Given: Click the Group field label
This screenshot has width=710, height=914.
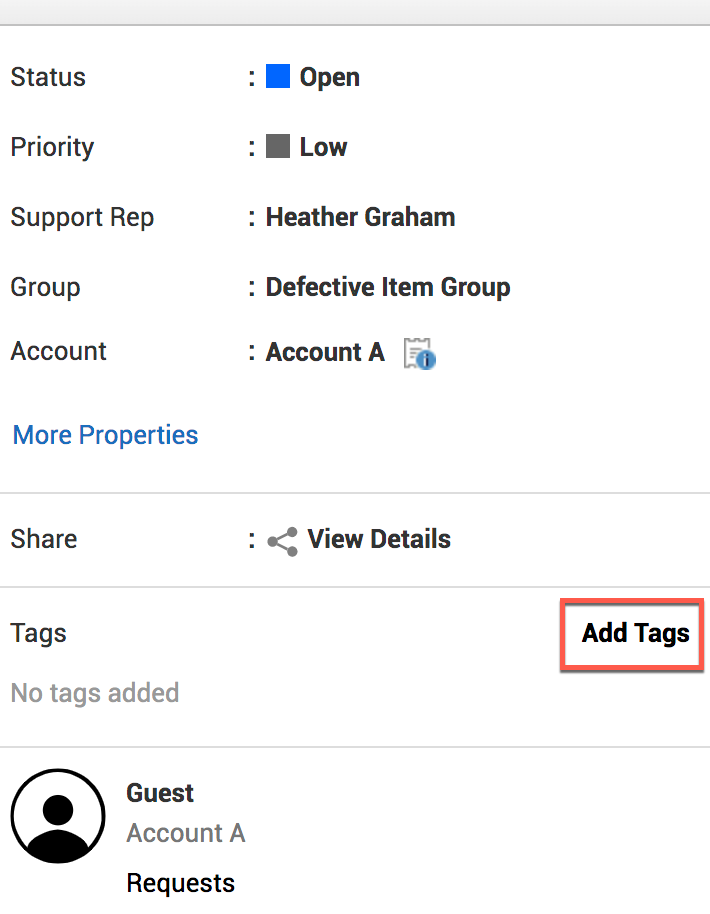Looking at the screenshot, I should click(x=45, y=287).
